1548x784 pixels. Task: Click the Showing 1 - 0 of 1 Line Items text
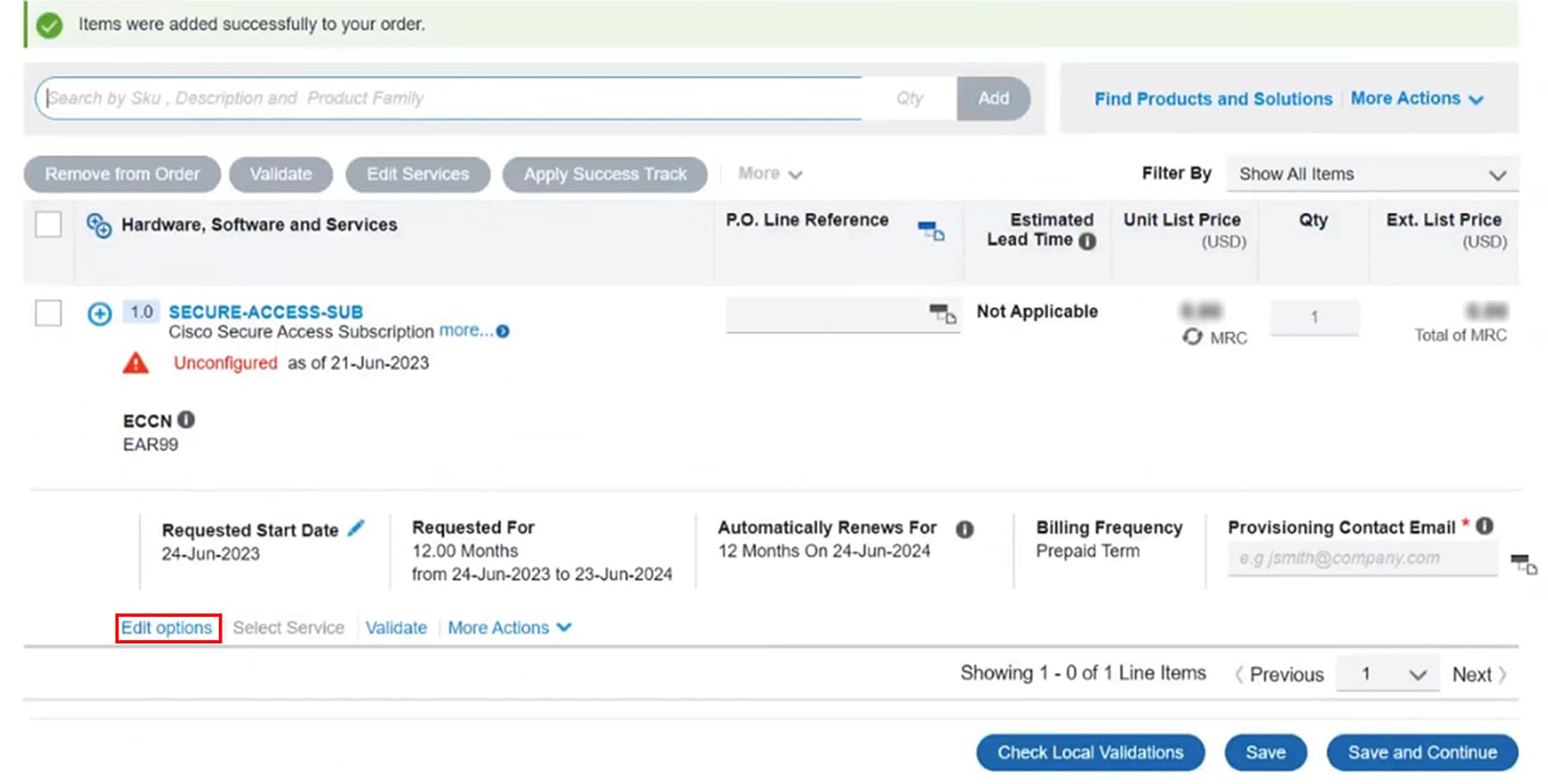[x=1083, y=673]
